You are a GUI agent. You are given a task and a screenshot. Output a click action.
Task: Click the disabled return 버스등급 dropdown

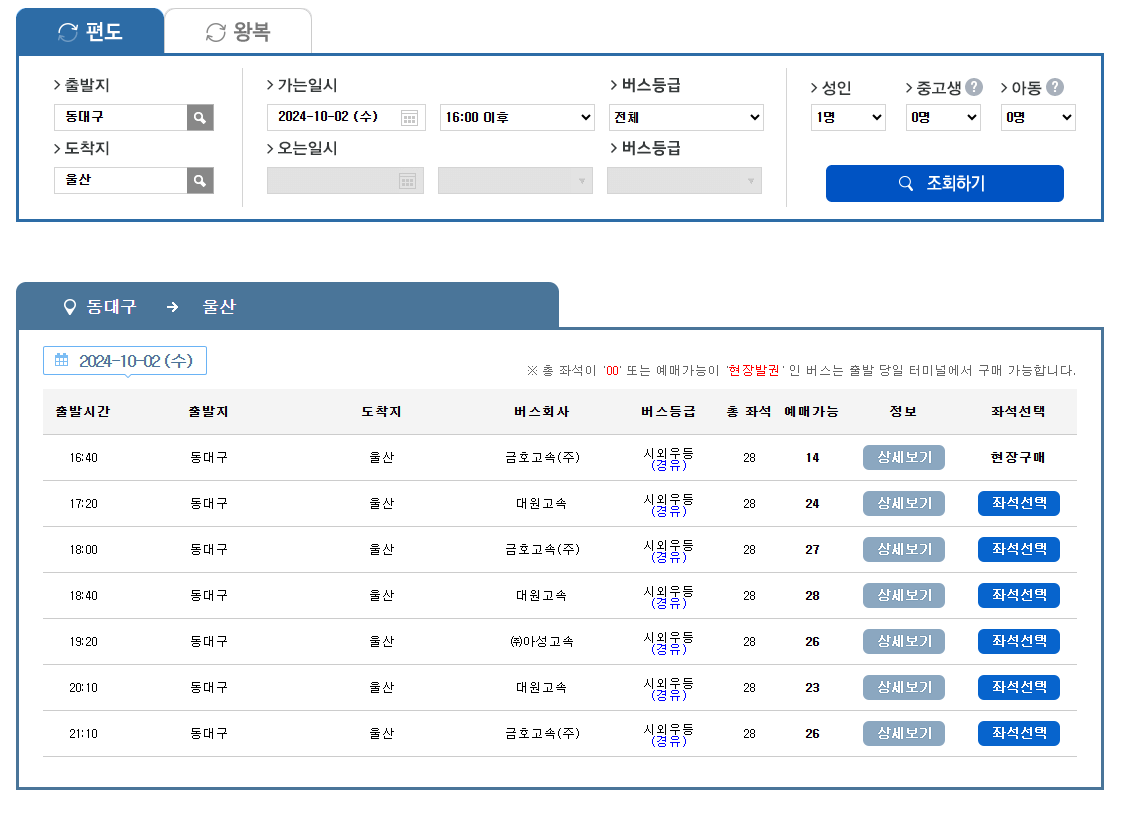685,180
